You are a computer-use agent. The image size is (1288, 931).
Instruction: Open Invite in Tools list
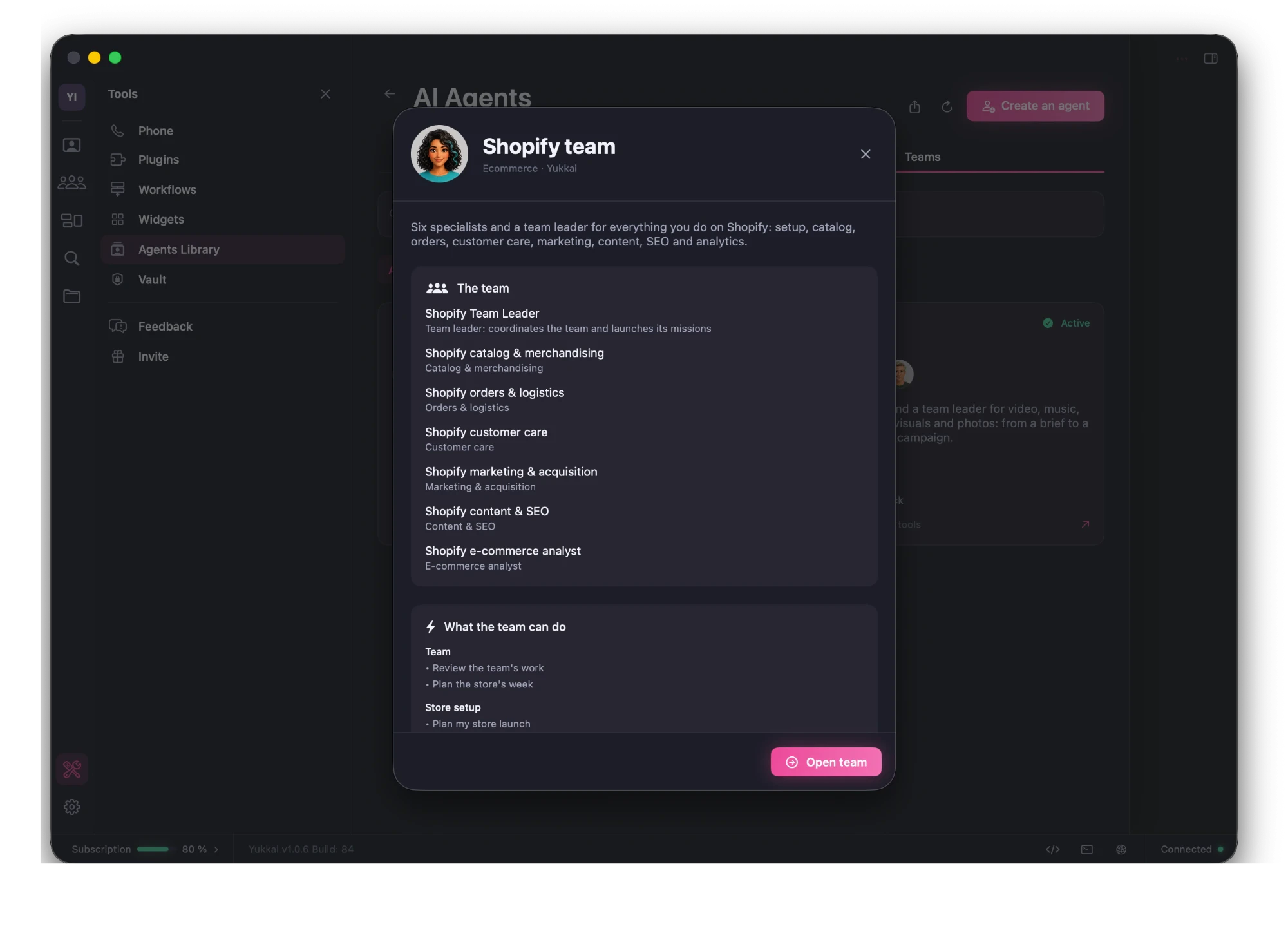pos(222,357)
